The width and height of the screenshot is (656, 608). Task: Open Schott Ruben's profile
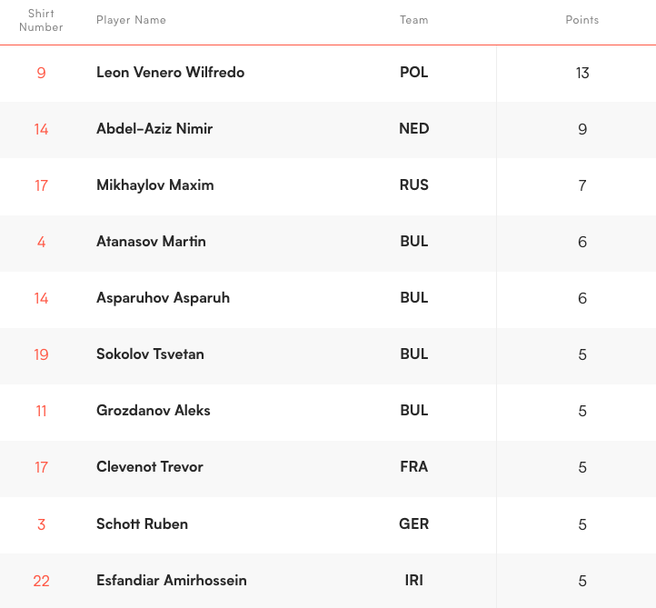click(142, 524)
